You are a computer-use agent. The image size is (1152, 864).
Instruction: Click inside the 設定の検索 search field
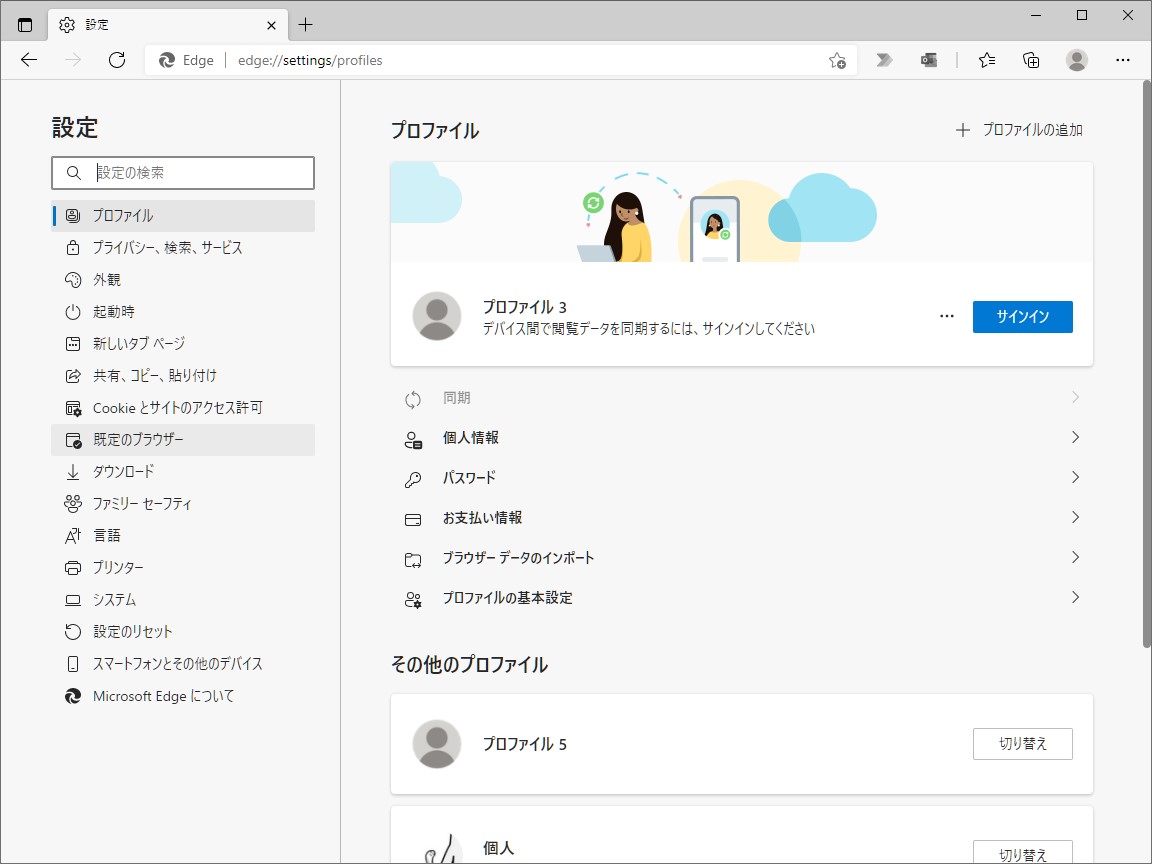pos(183,173)
